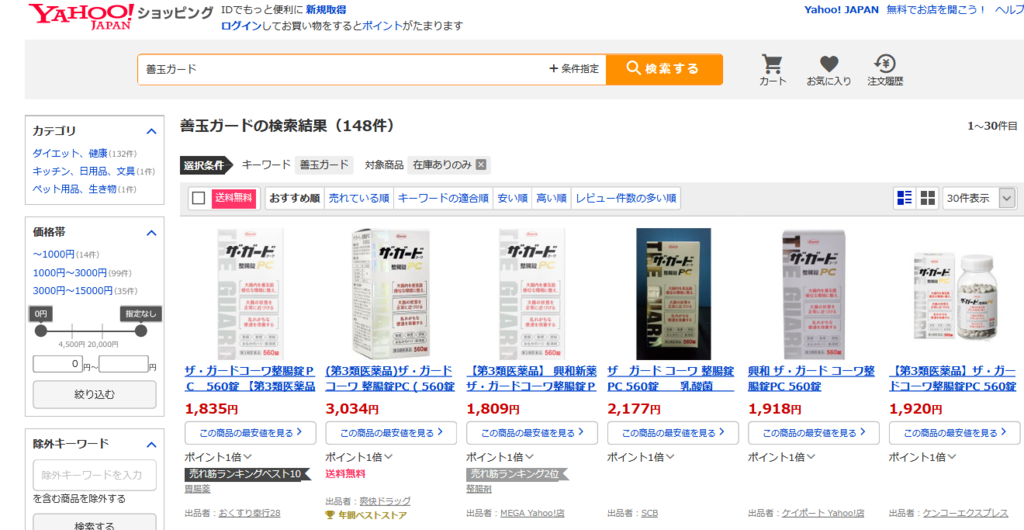Screen dimensions: 1024x530
Task: Remove the 在庫ありのみ filter with x
Action: tap(481, 165)
